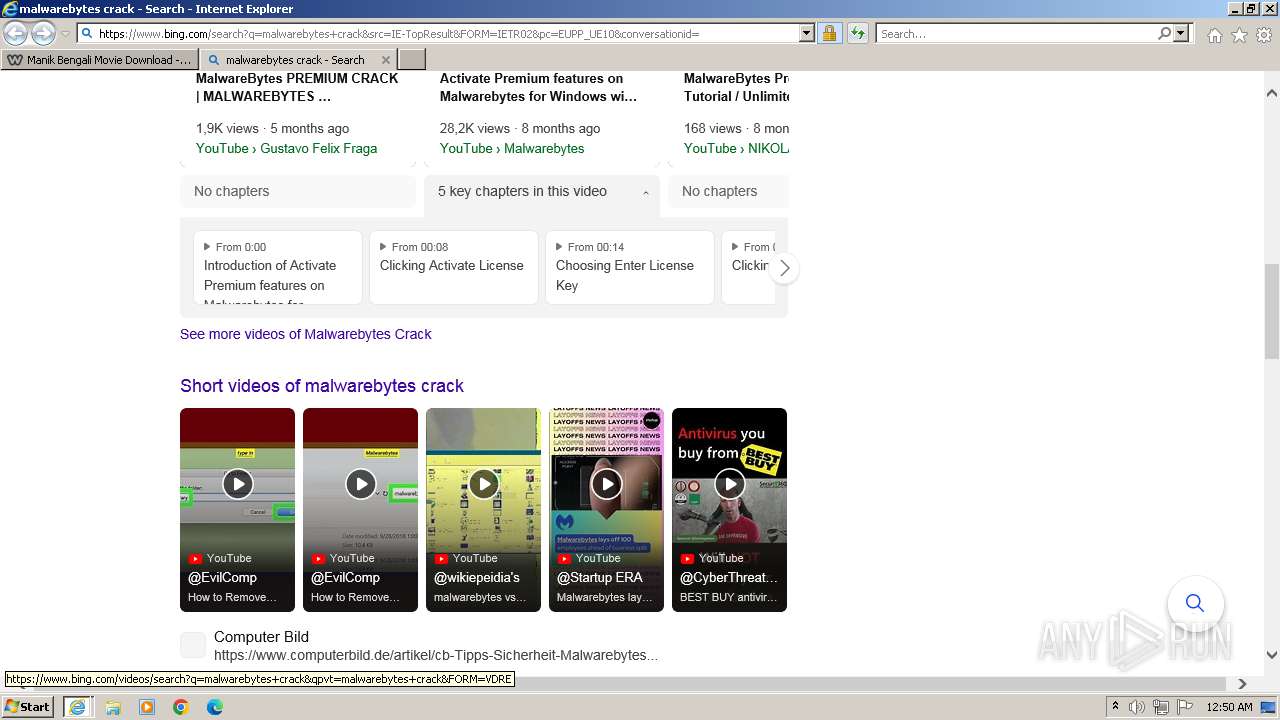Click the search magnifier in IE search box
This screenshot has width=1280, height=720.
[x=1164, y=33]
